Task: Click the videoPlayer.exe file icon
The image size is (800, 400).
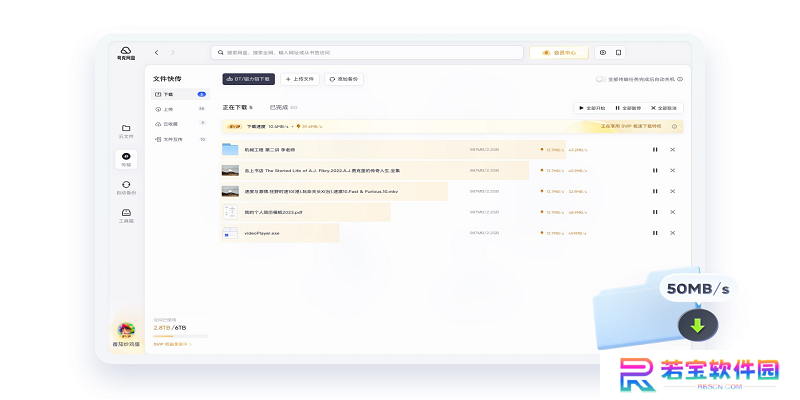Action: tap(230, 233)
